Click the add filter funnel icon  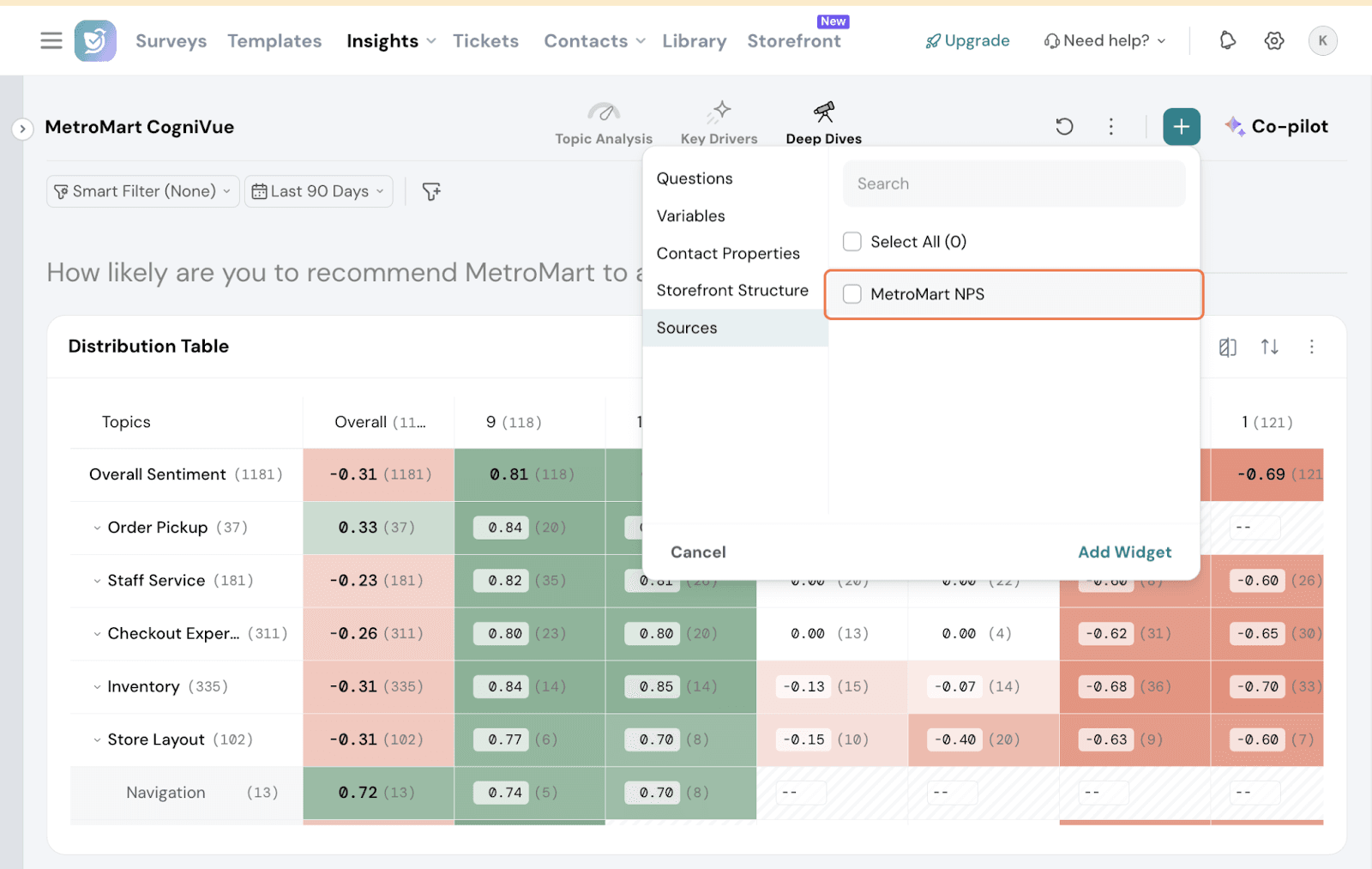point(431,191)
